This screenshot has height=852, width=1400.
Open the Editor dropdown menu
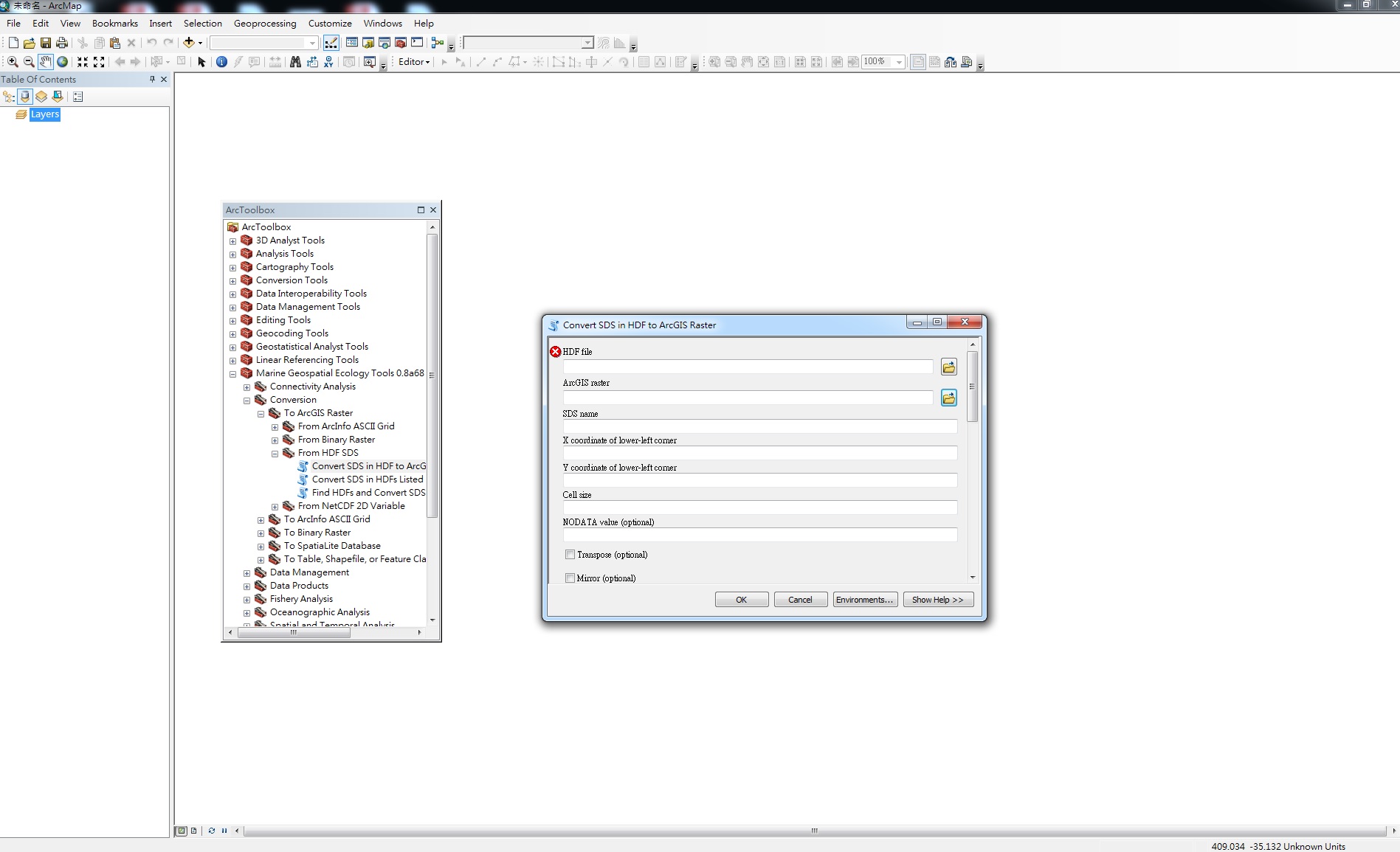coord(413,62)
